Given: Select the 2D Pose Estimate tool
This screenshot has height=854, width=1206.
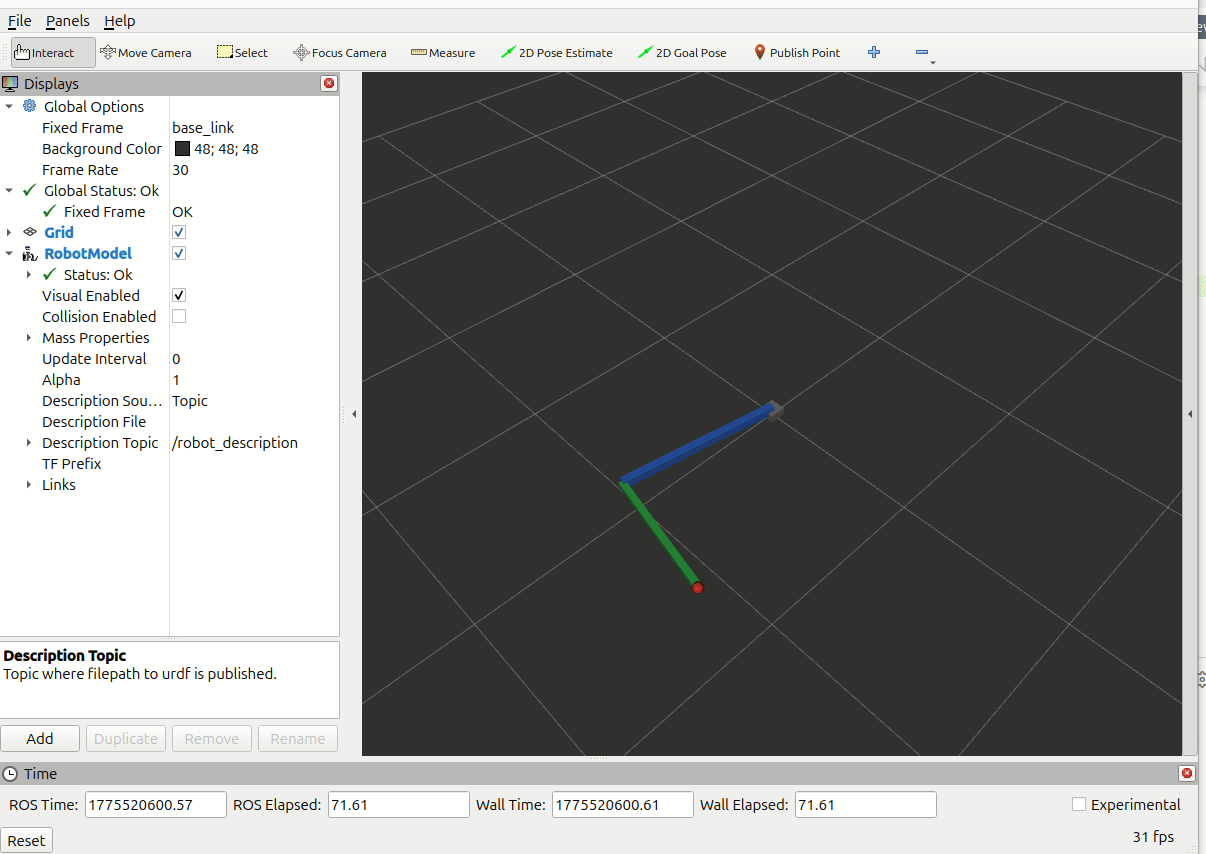Looking at the screenshot, I should pyautogui.click(x=556, y=53).
